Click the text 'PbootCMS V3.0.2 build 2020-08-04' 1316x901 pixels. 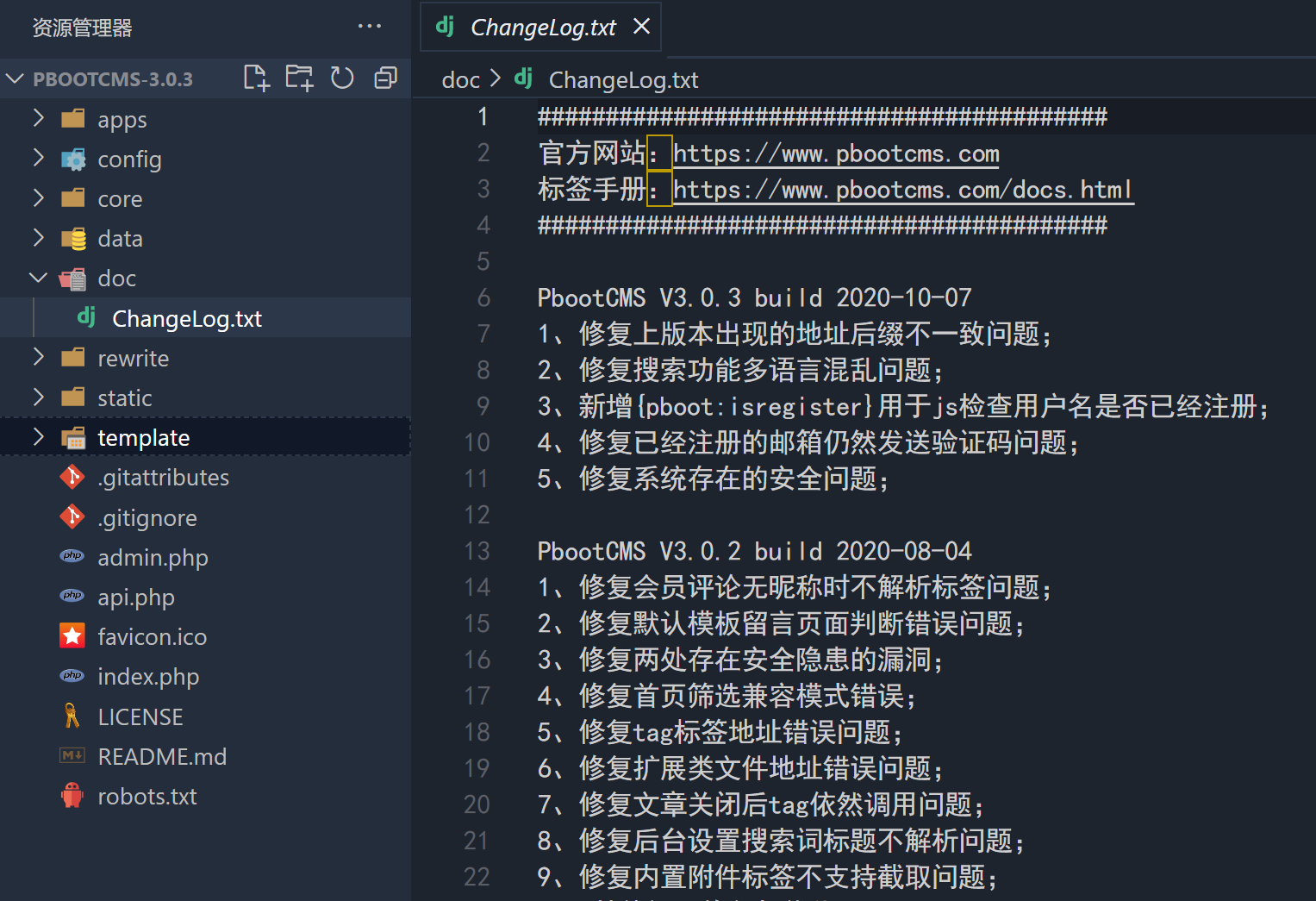click(x=754, y=551)
